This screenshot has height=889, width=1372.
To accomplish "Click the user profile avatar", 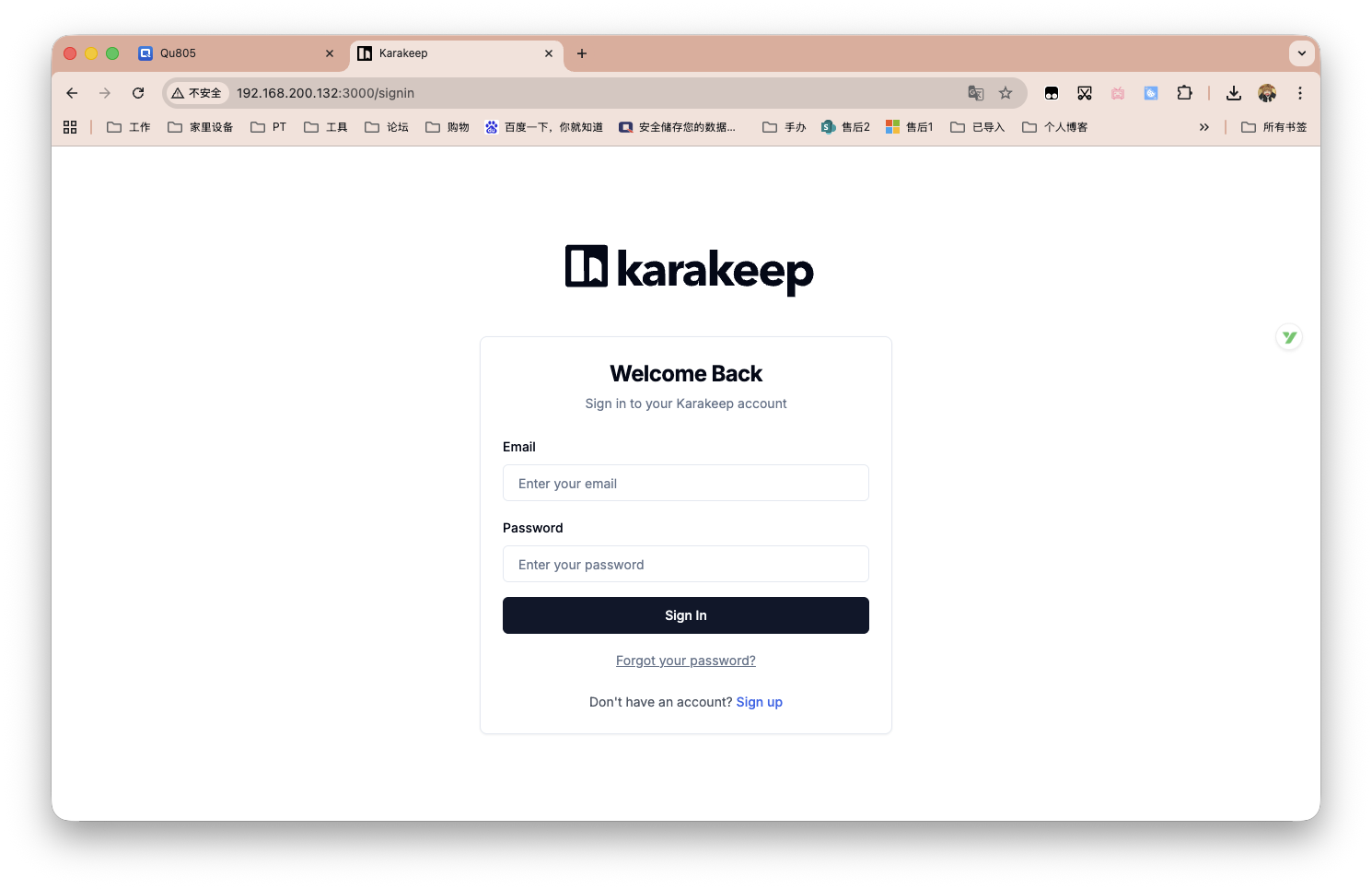I will (x=1267, y=93).
